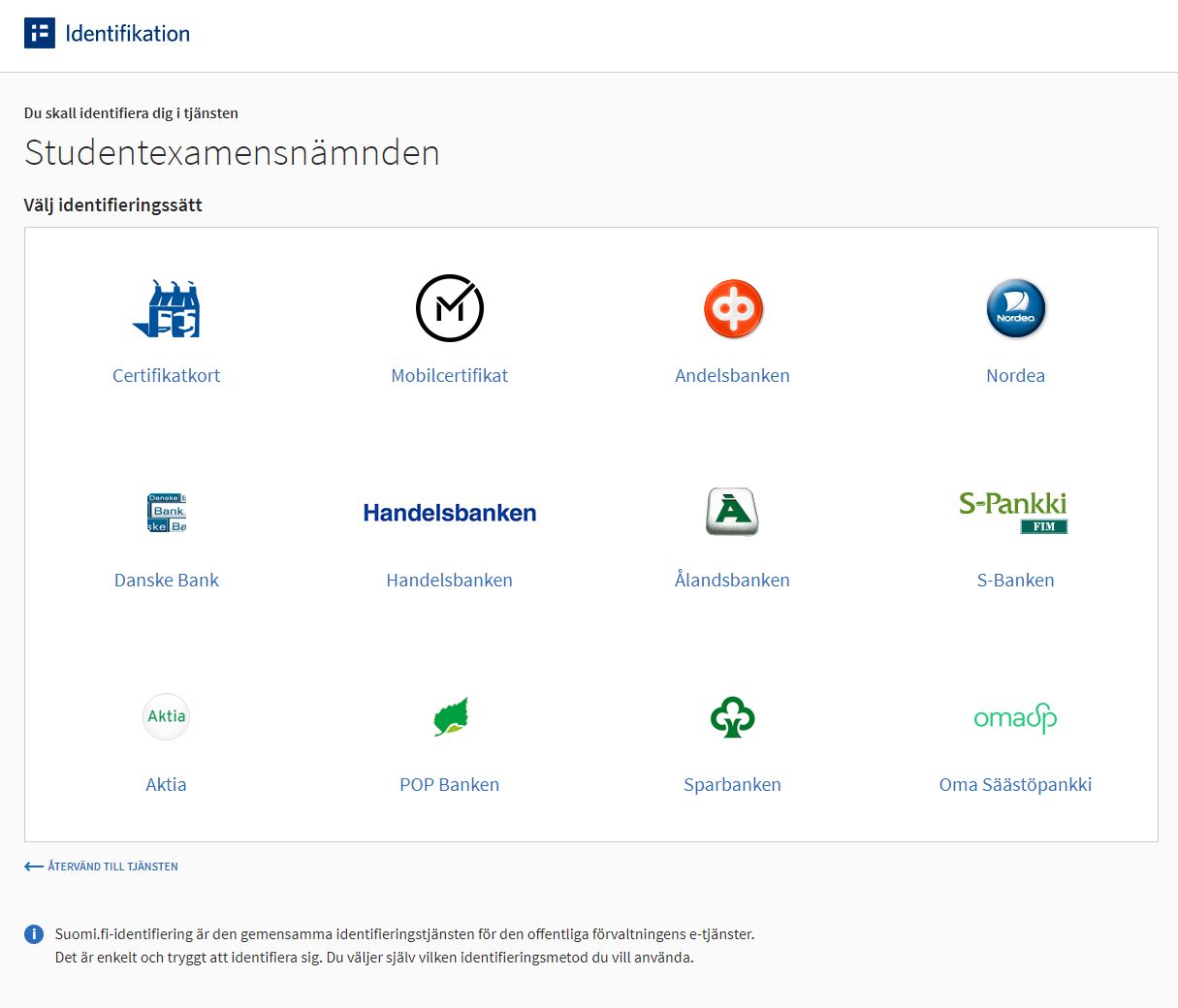The height and width of the screenshot is (1008, 1178).
Task: Click the Oma Säästöpankki text link
Action: point(1016,785)
